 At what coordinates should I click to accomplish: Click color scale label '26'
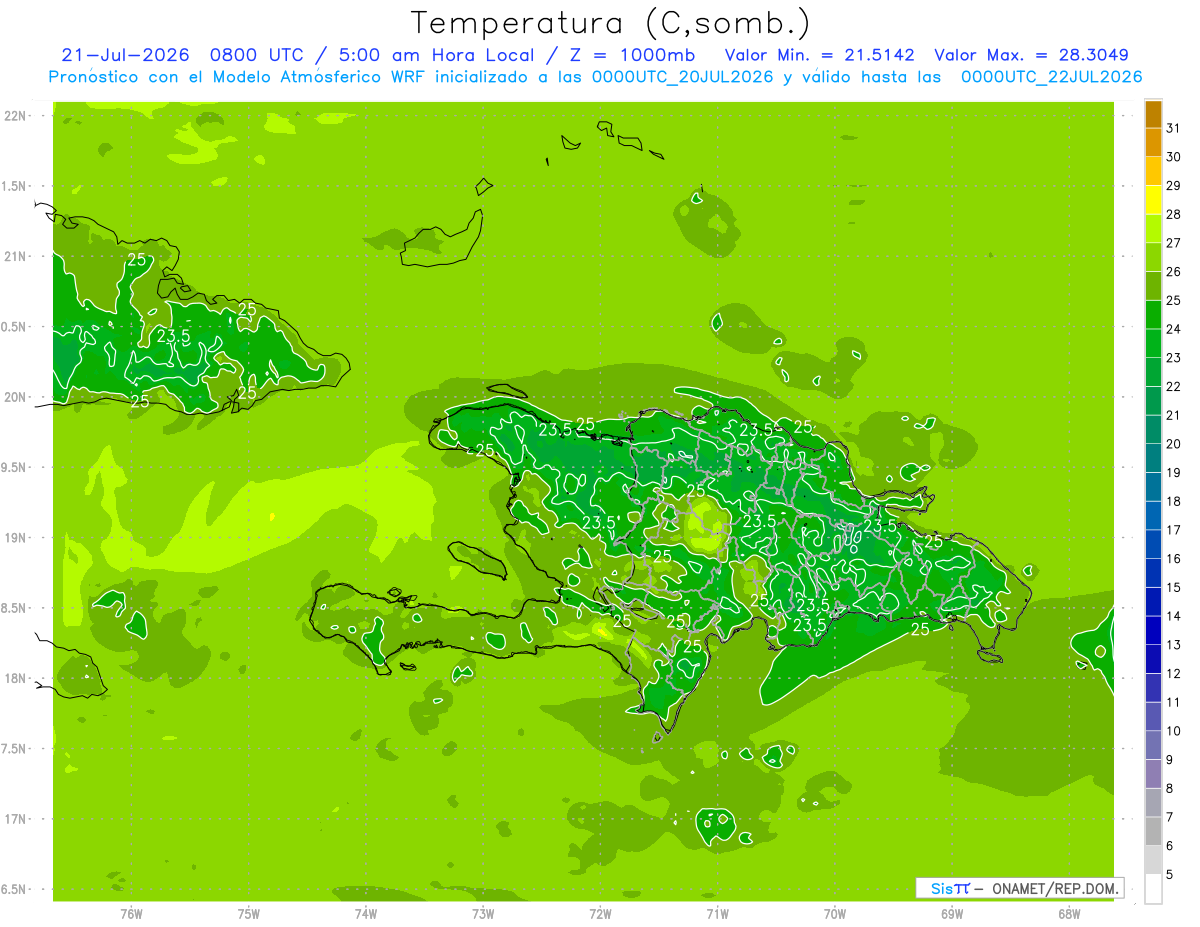pyautogui.click(x=1174, y=272)
